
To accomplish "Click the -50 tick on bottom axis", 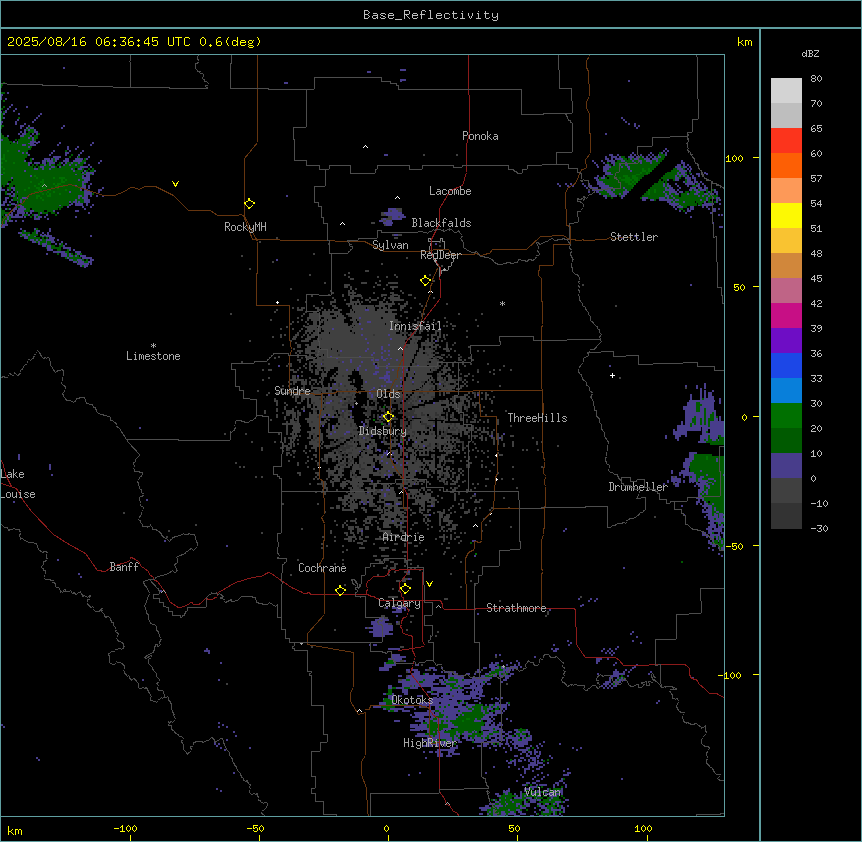I will pyautogui.click(x=255, y=828).
